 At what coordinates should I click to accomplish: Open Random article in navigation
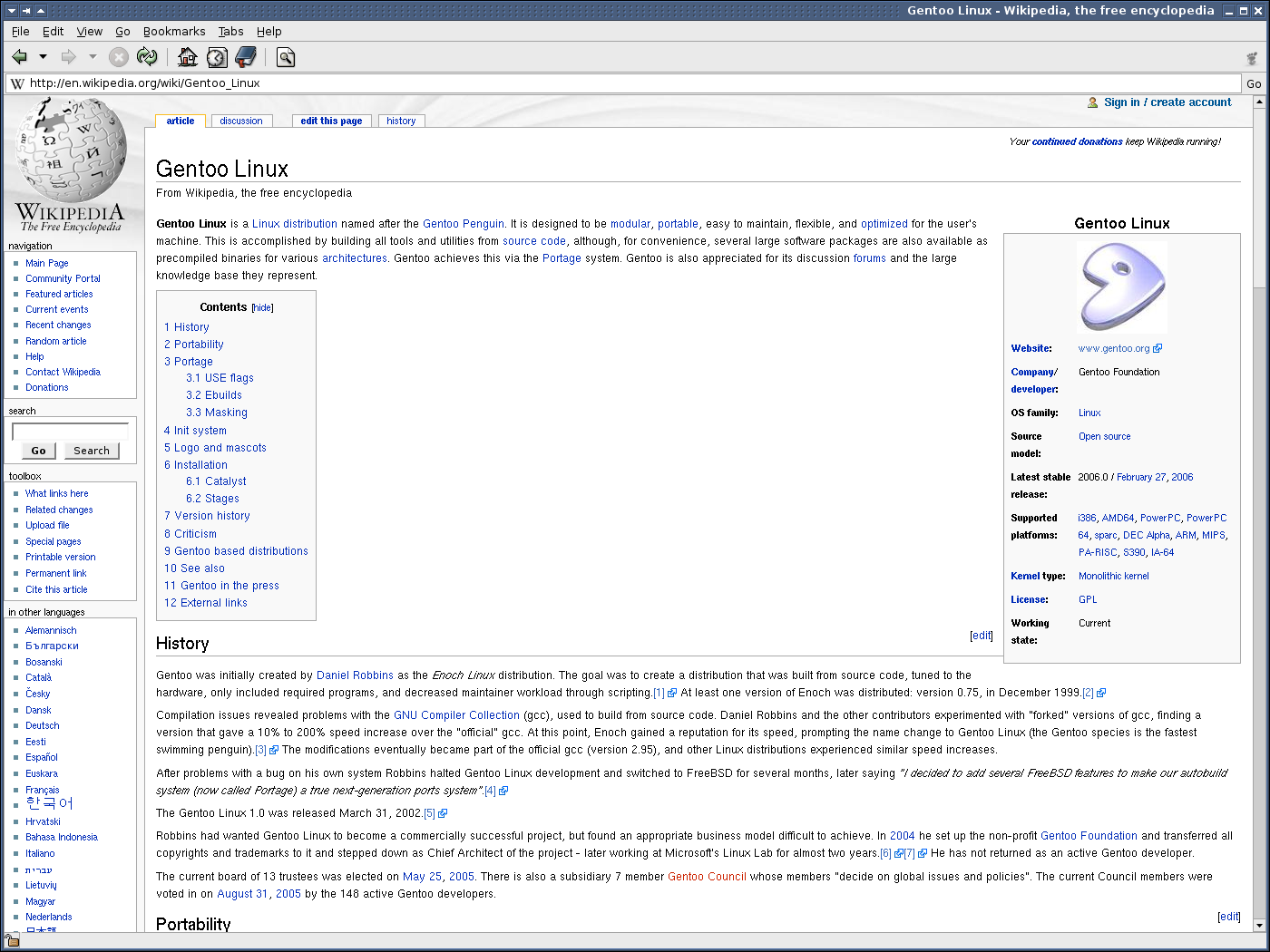point(56,341)
